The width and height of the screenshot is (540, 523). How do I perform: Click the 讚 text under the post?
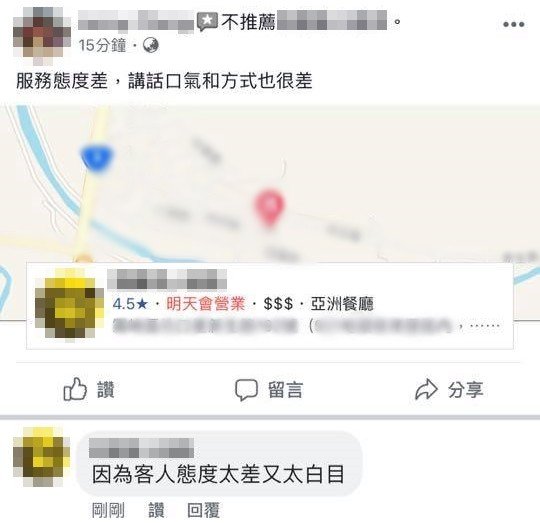click(x=106, y=390)
